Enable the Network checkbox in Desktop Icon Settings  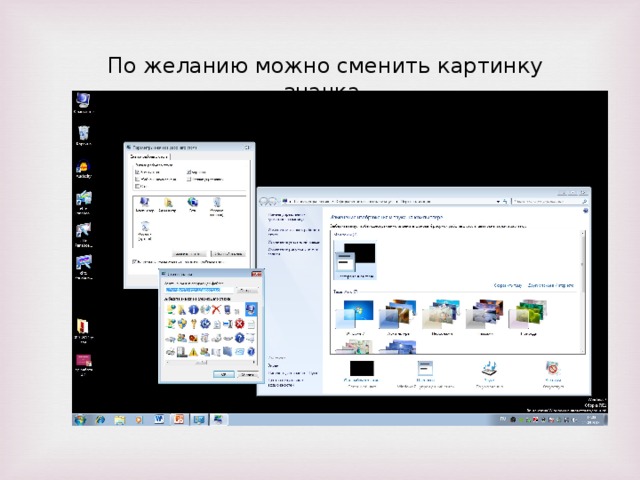pos(137,186)
